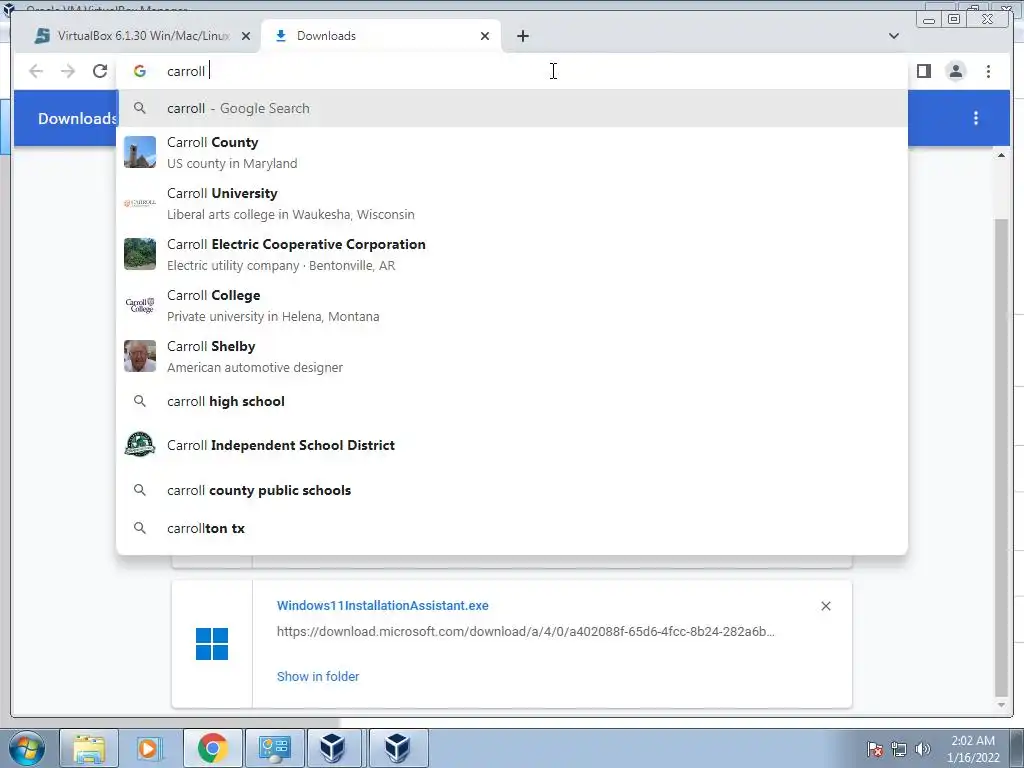This screenshot has width=1024, height=768.
Task: Click second VirtualBox cube taskbar icon
Action: (398, 748)
